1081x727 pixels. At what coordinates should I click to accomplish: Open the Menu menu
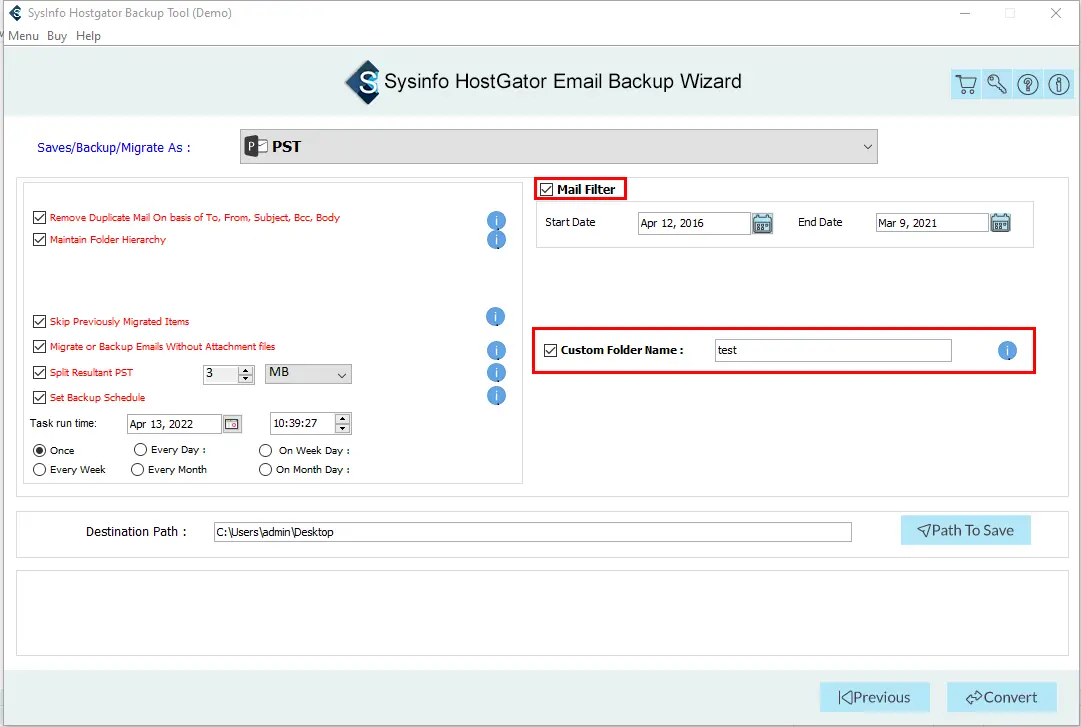(x=23, y=36)
